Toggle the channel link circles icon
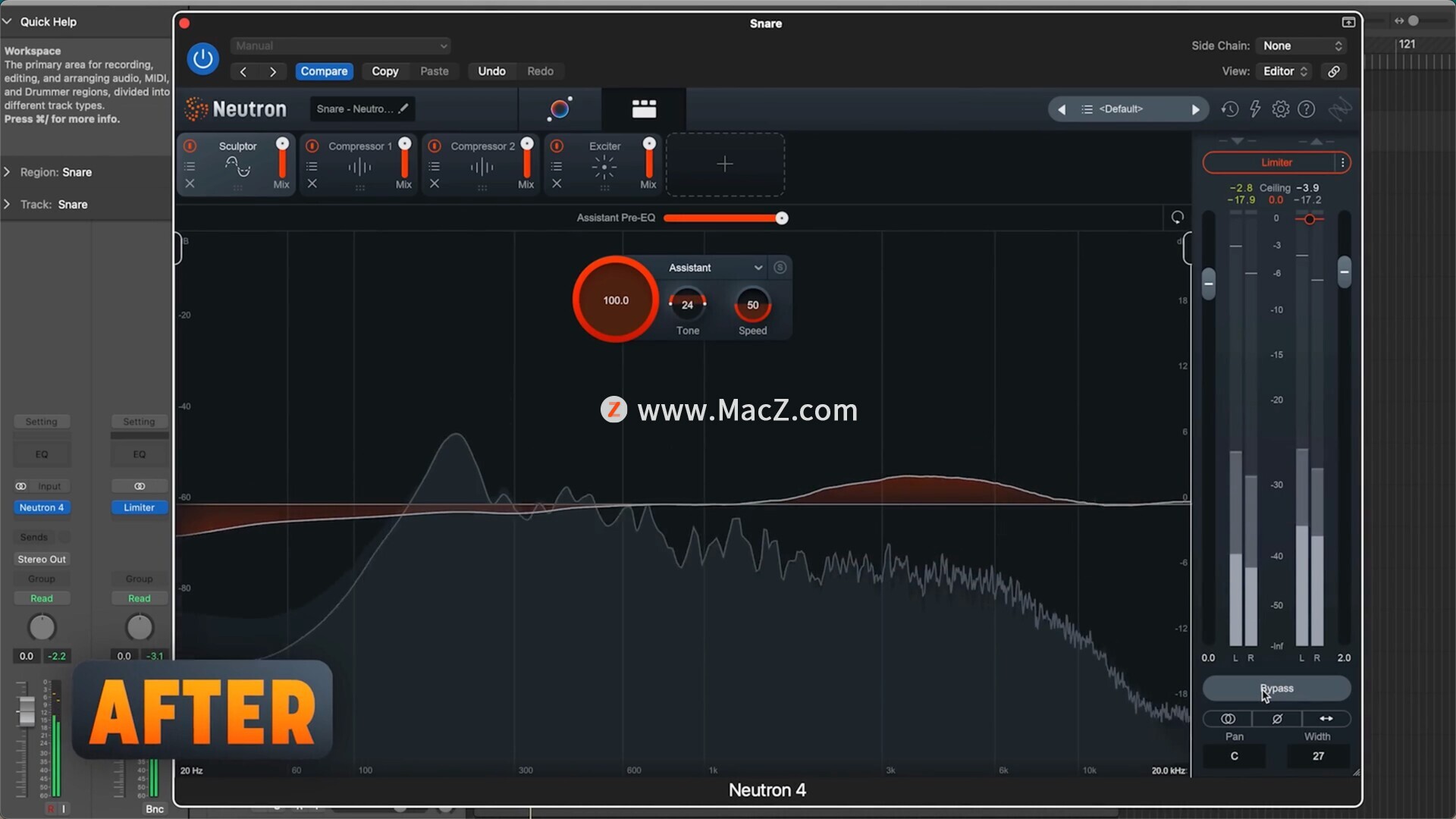Screen dimensions: 1456x819 1228,719
